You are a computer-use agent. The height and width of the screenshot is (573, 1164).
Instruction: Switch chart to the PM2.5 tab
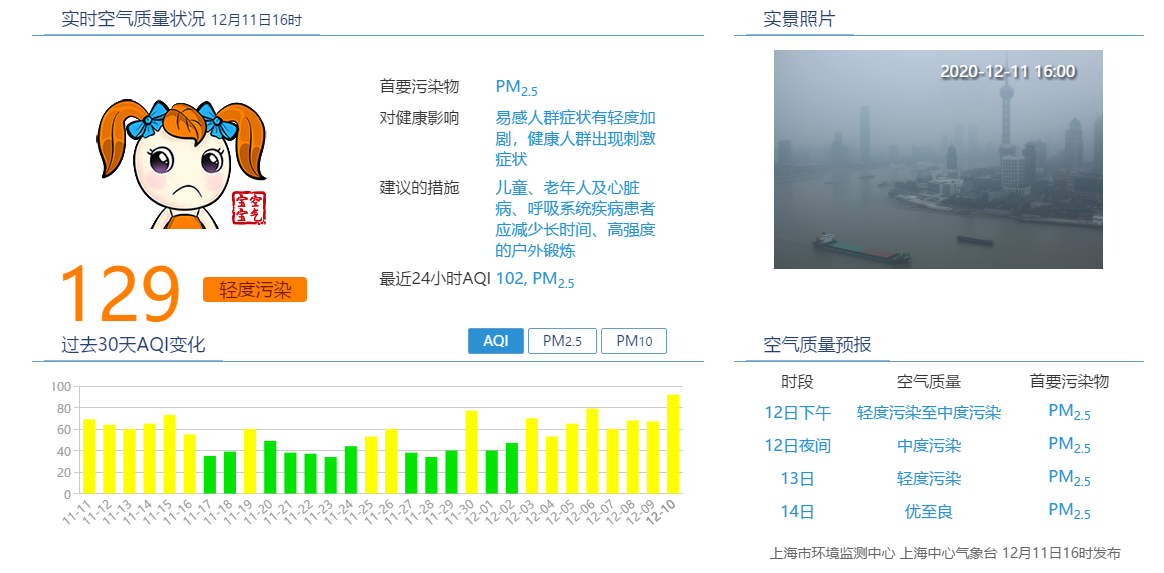point(562,341)
